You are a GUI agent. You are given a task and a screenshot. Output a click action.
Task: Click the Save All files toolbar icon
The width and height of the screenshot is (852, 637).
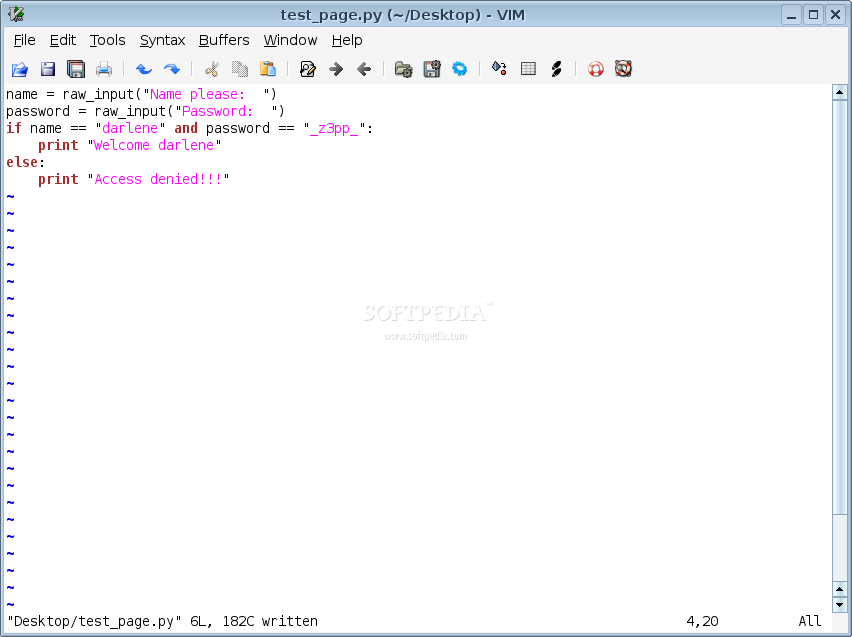tap(76, 69)
